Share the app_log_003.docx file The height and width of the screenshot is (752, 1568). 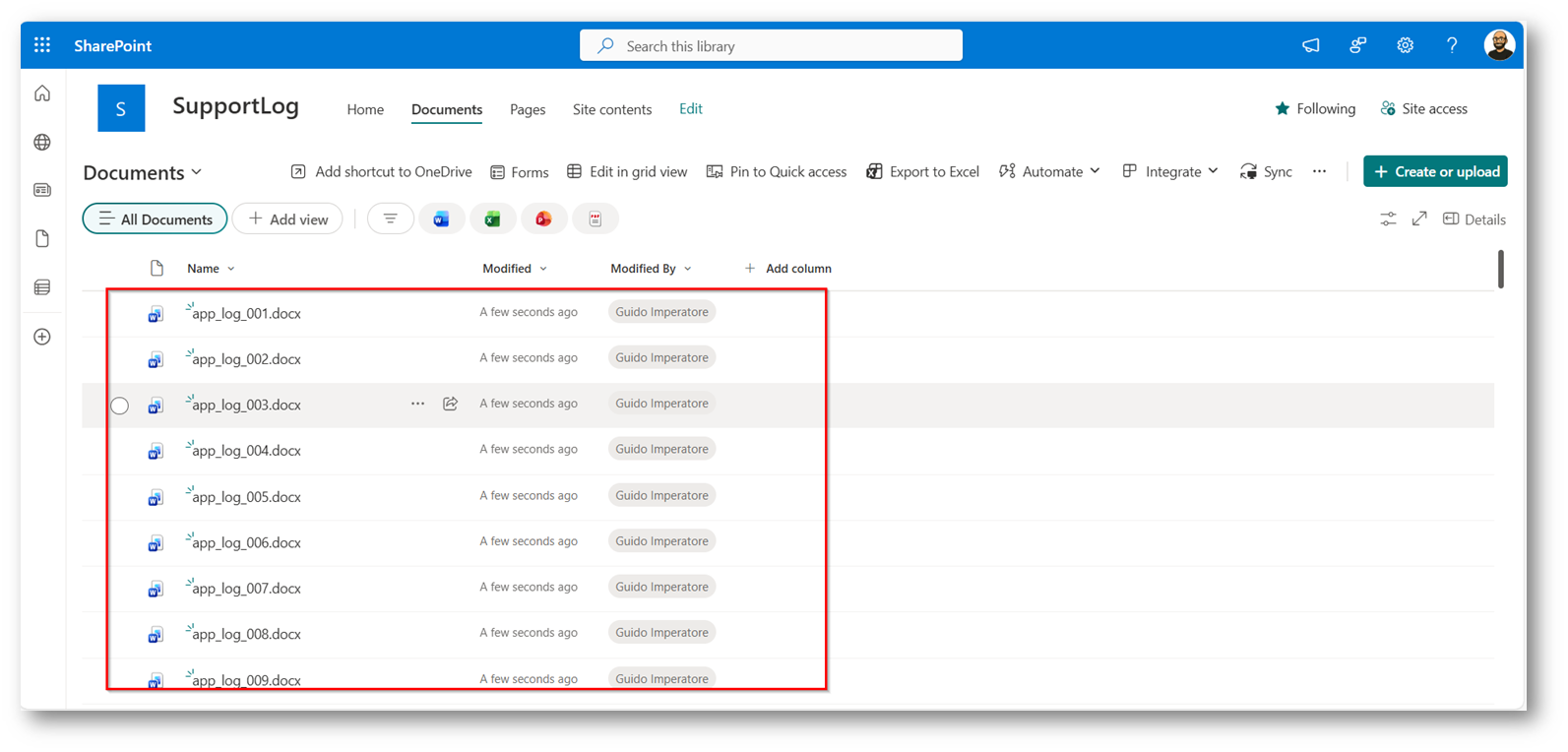(450, 404)
